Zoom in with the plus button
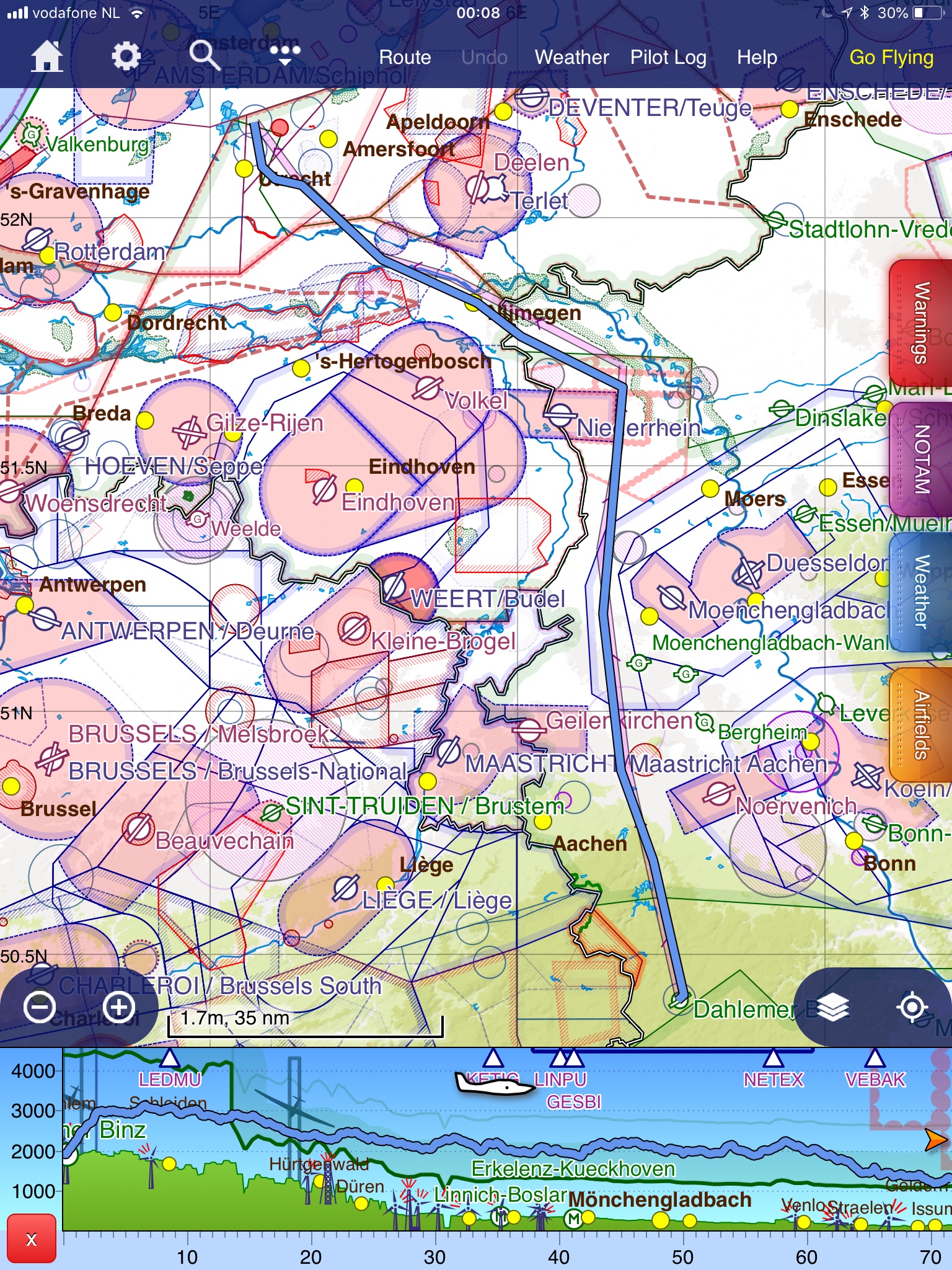Image resolution: width=952 pixels, height=1270 pixels. (119, 1007)
